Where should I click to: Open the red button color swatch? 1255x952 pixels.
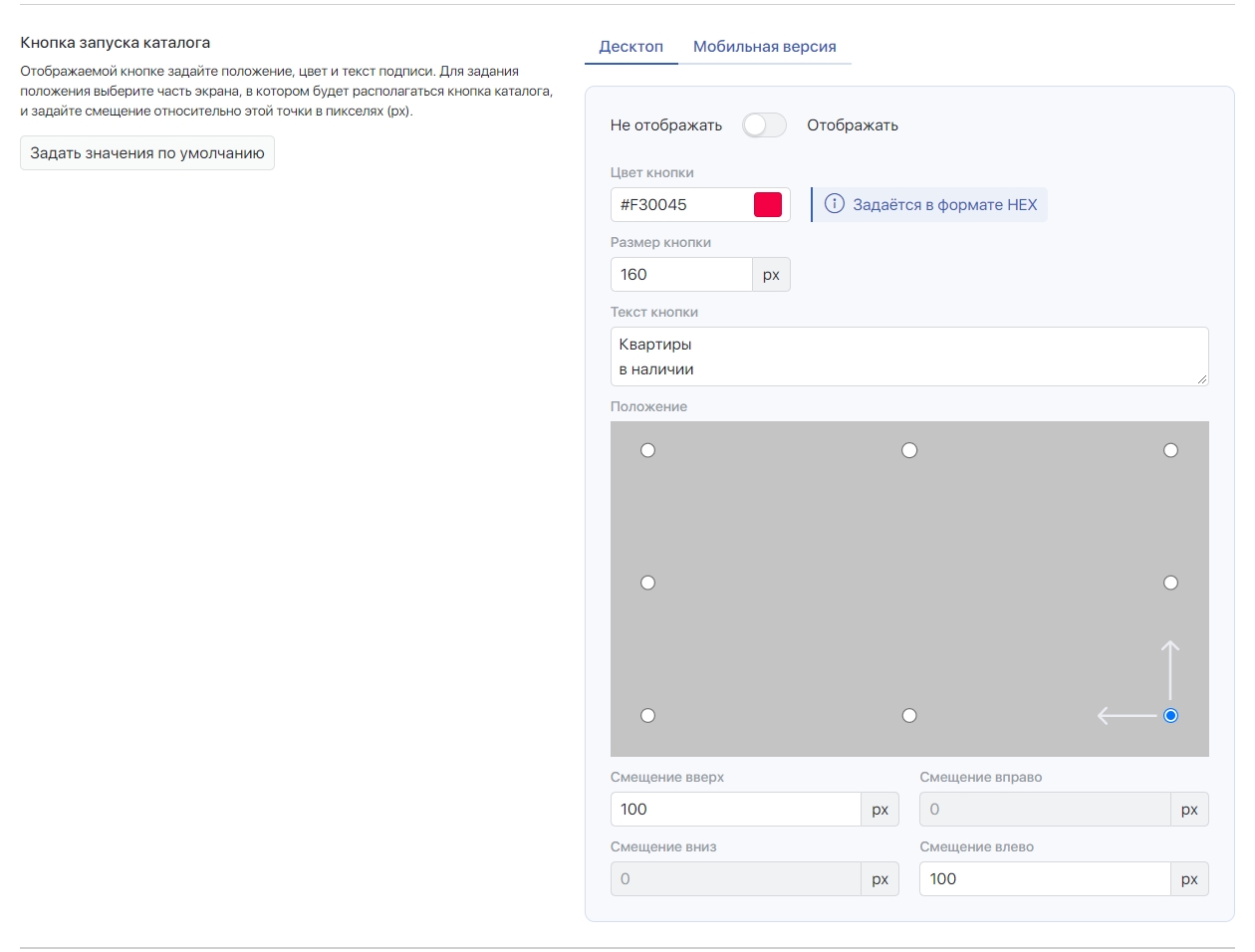[x=768, y=204]
